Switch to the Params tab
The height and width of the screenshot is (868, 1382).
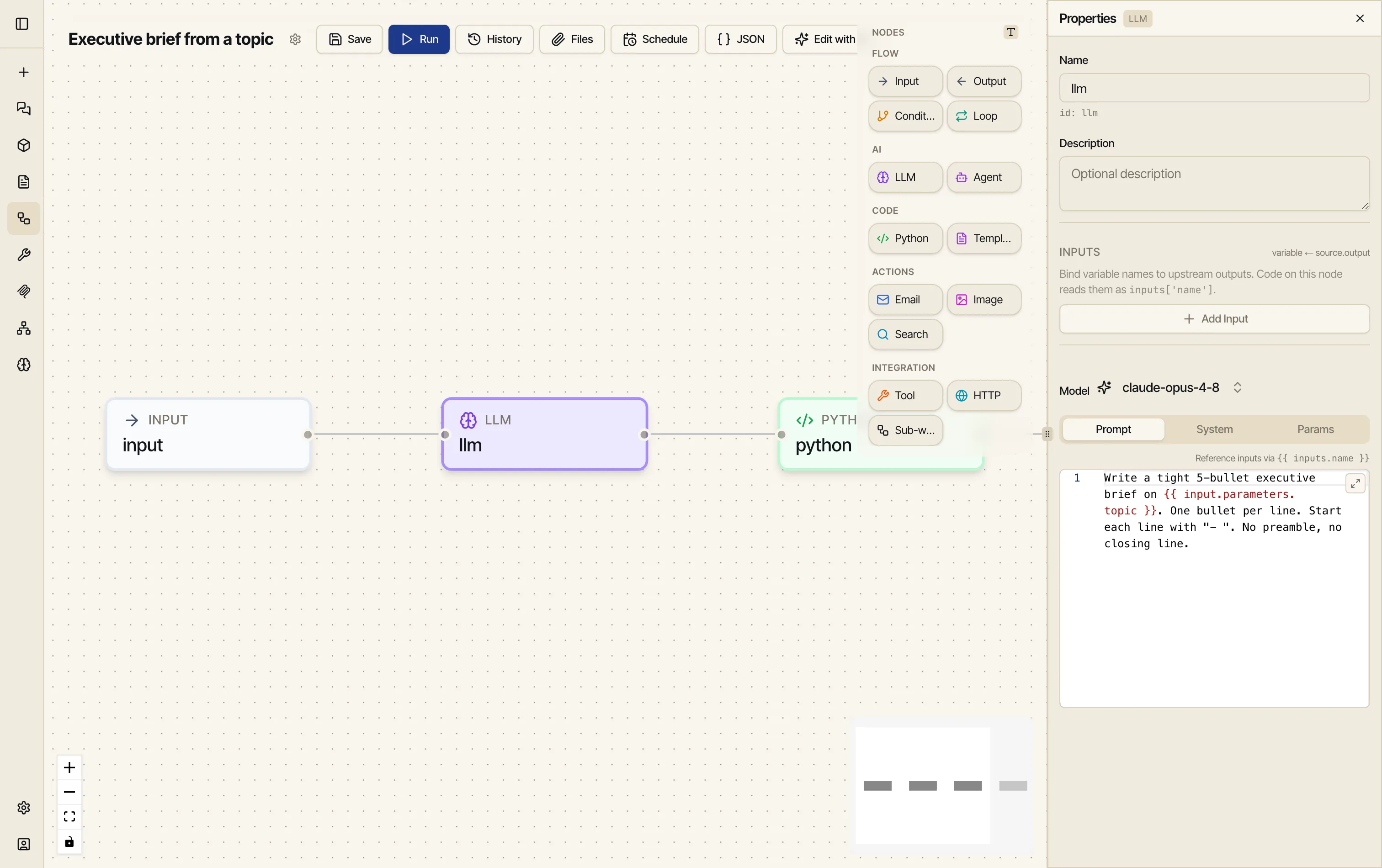(x=1315, y=430)
